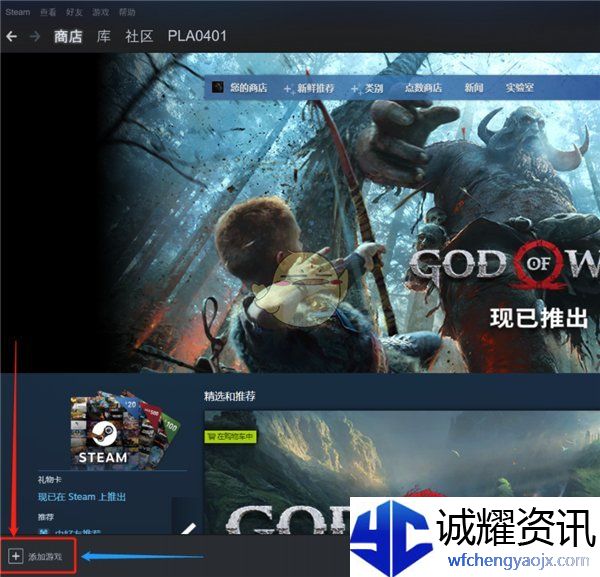Switch to the 商店 tab
The image size is (600, 577).
(68, 37)
